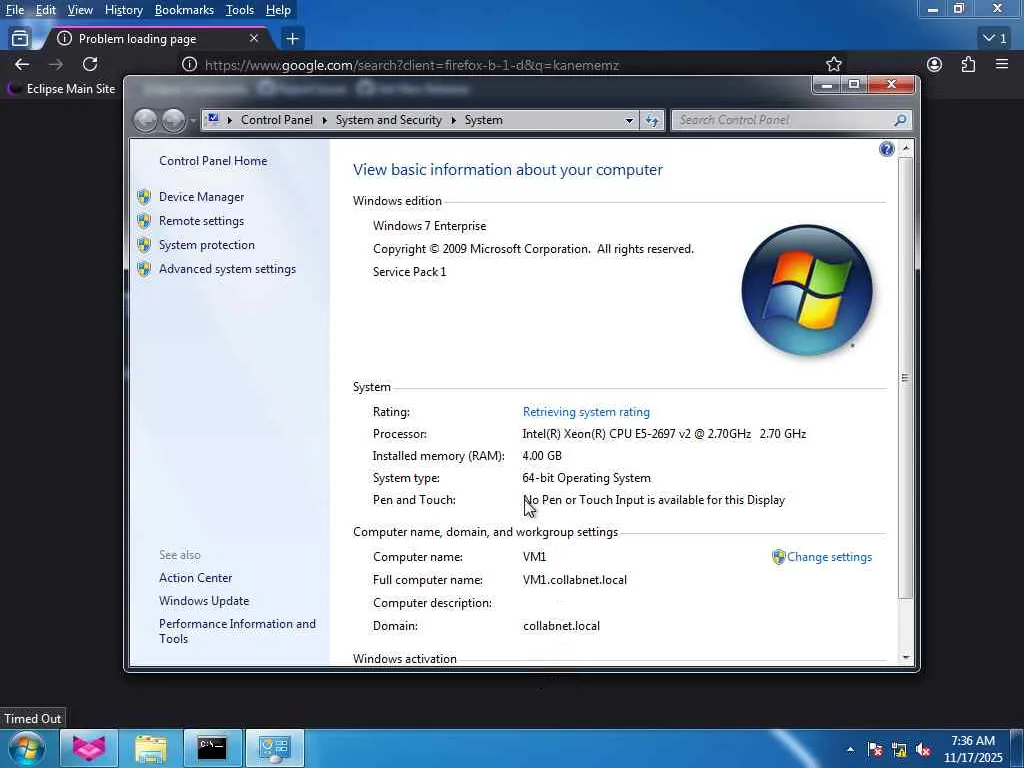1024x768 pixels.
Task: Open Command Prompt taskbar icon
Action: [x=212, y=748]
